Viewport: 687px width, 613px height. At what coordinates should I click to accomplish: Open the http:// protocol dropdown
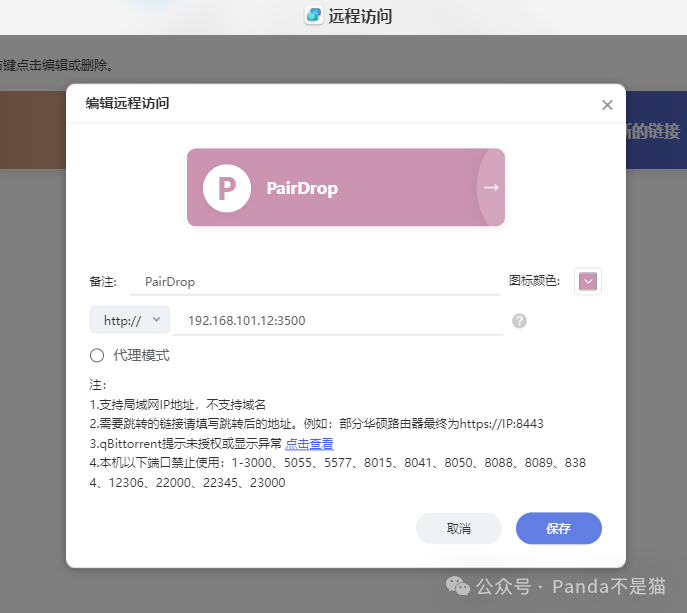pyautogui.click(x=130, y=320)
